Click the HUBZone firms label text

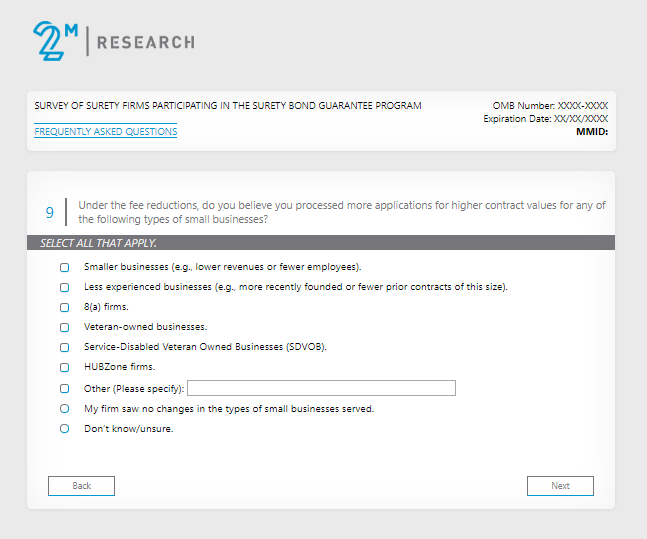[119, 367]
